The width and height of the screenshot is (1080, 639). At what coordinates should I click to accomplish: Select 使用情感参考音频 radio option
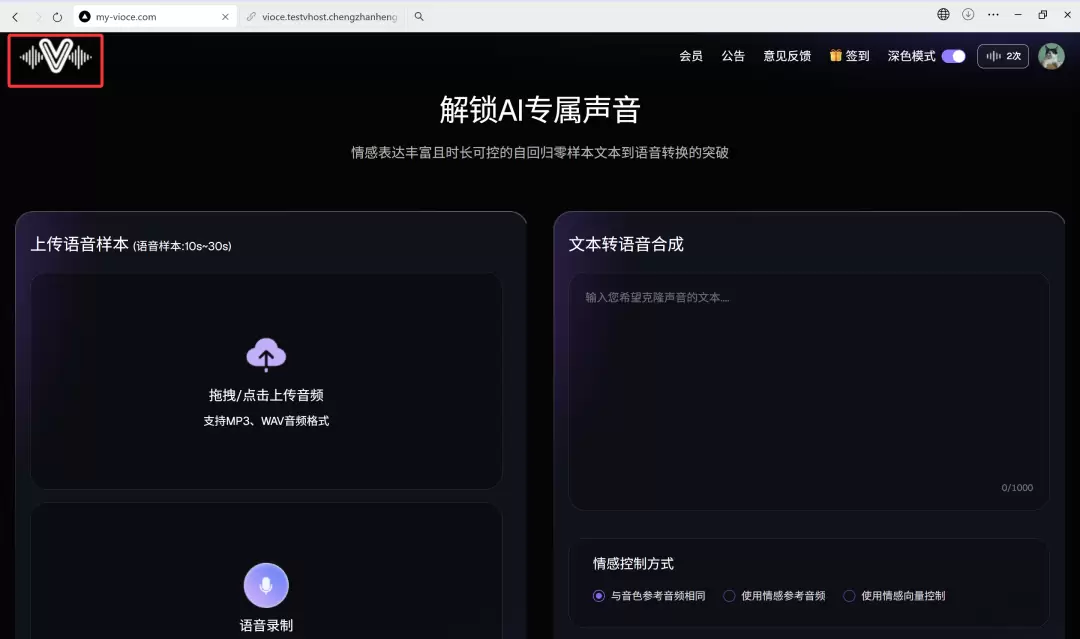pyautogui.click(x=729, y=596)
